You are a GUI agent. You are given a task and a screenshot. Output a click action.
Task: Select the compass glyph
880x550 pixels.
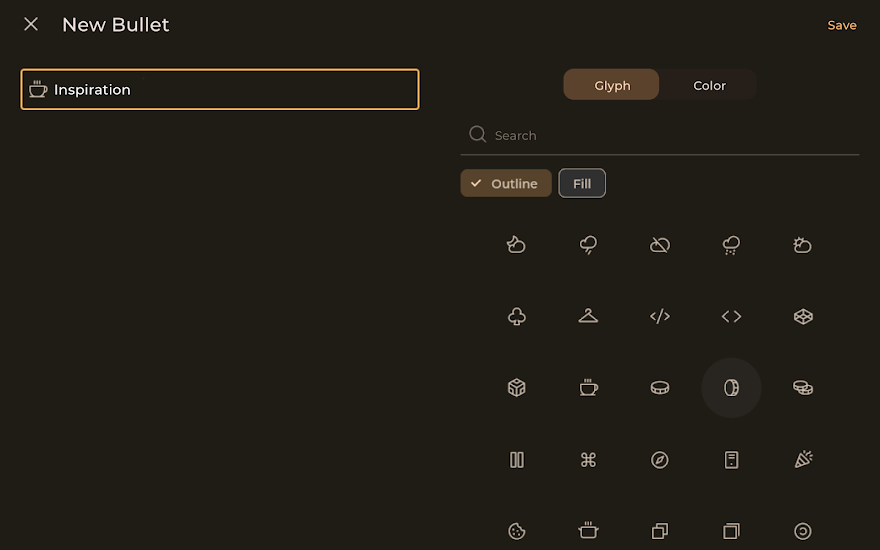pos(660,460)
